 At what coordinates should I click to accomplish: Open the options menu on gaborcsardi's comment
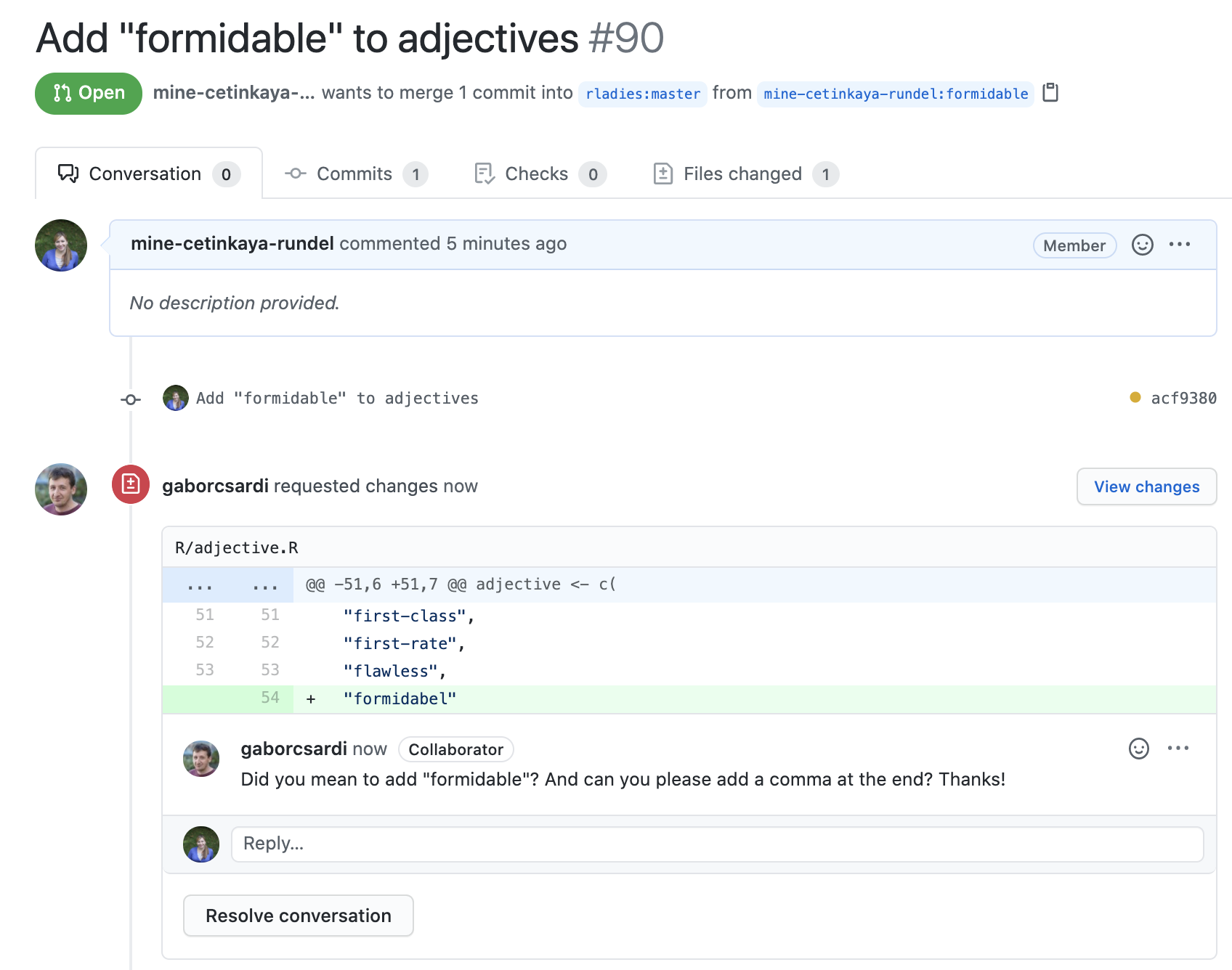point(1179,748)
